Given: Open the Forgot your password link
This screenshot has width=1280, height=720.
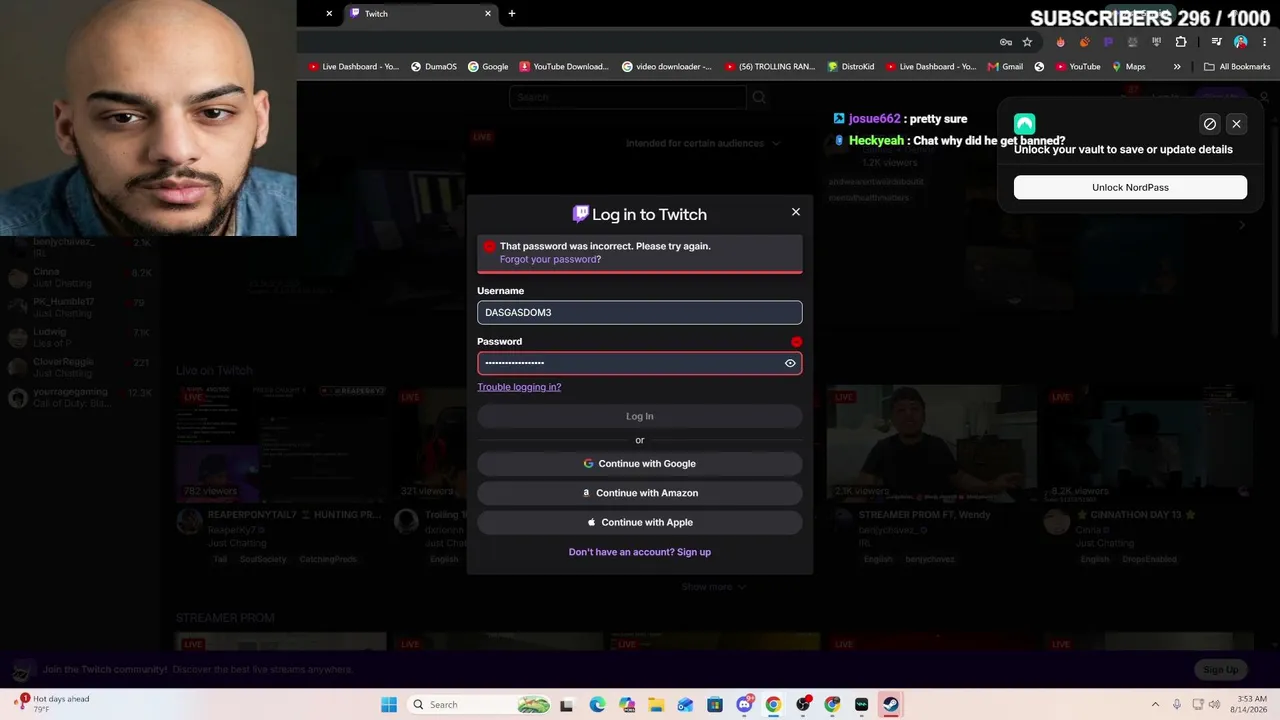Looking at the screenshot, I should point(550,259).
